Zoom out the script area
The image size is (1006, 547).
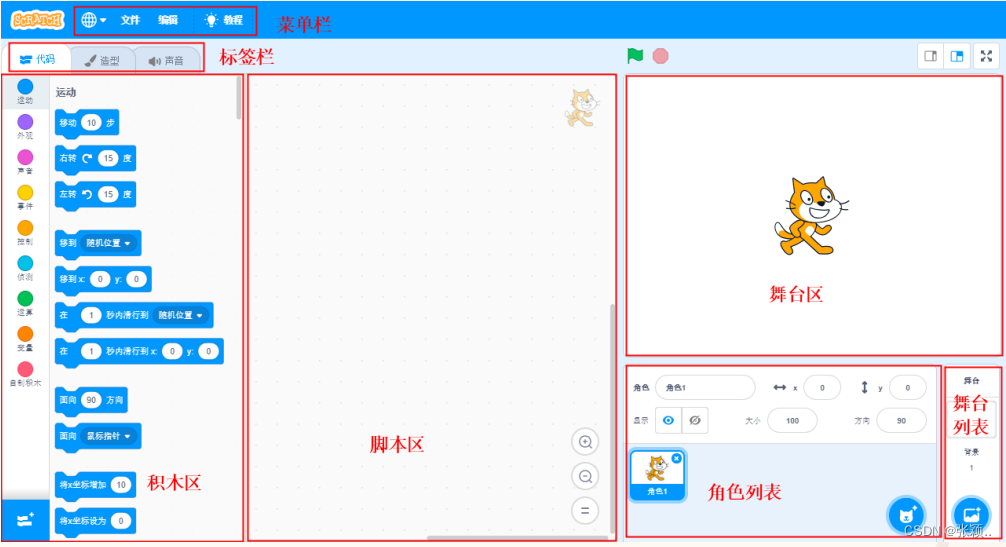pyautogui.click(x=585, y=476)
